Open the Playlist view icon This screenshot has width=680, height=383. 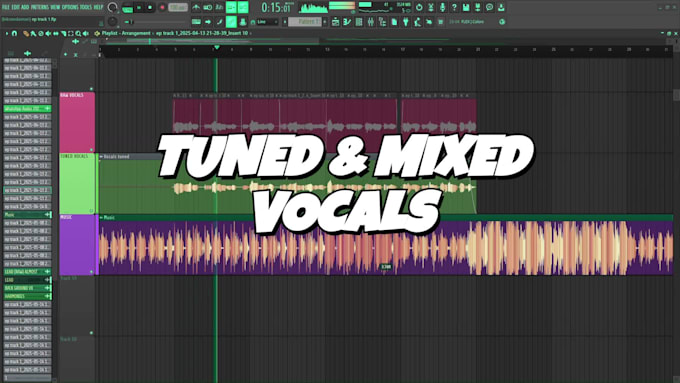tap(335, 22)
